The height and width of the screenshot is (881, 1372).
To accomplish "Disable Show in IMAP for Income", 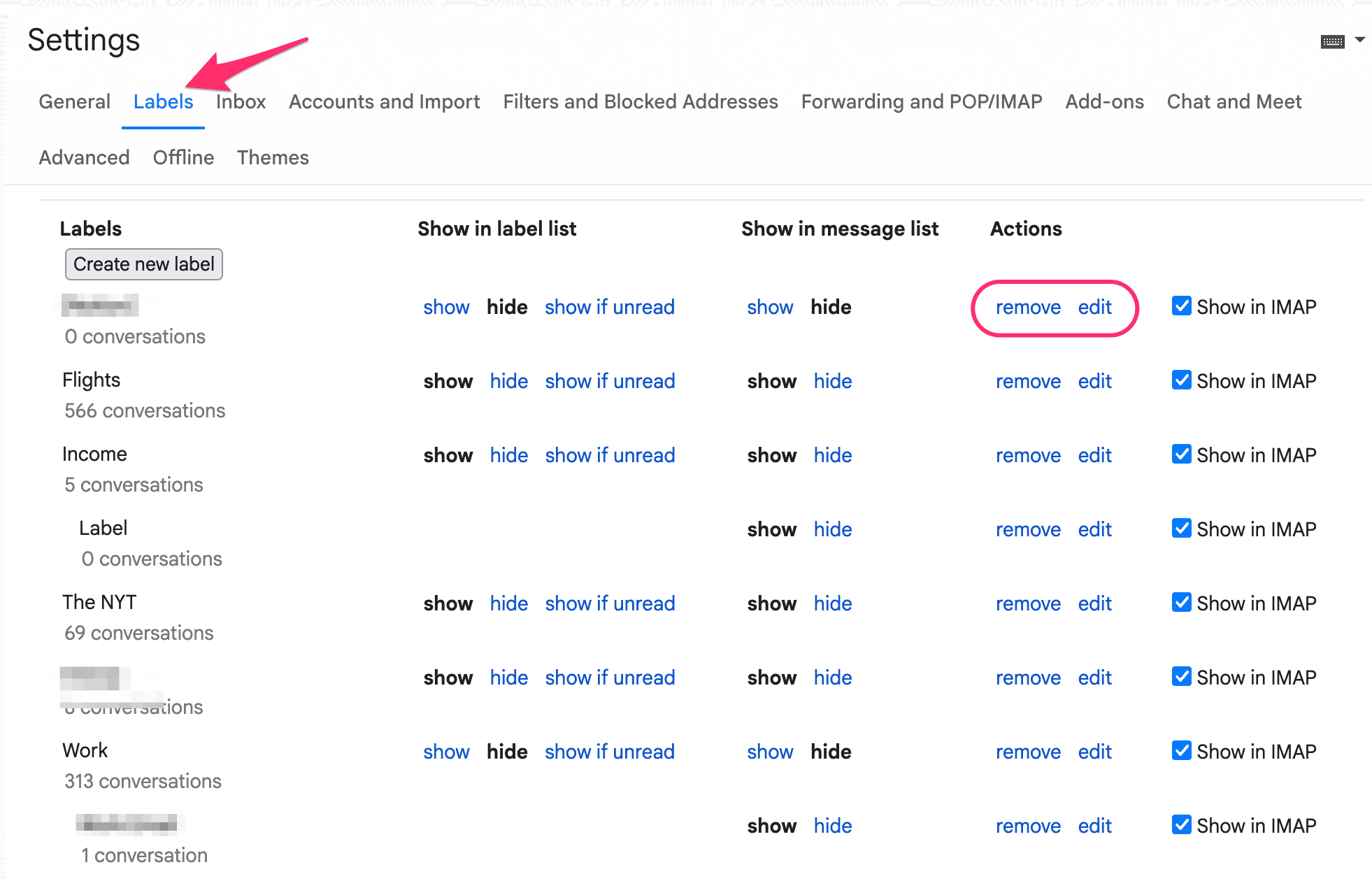I will pyautogui.click(x=1181, y=454).
